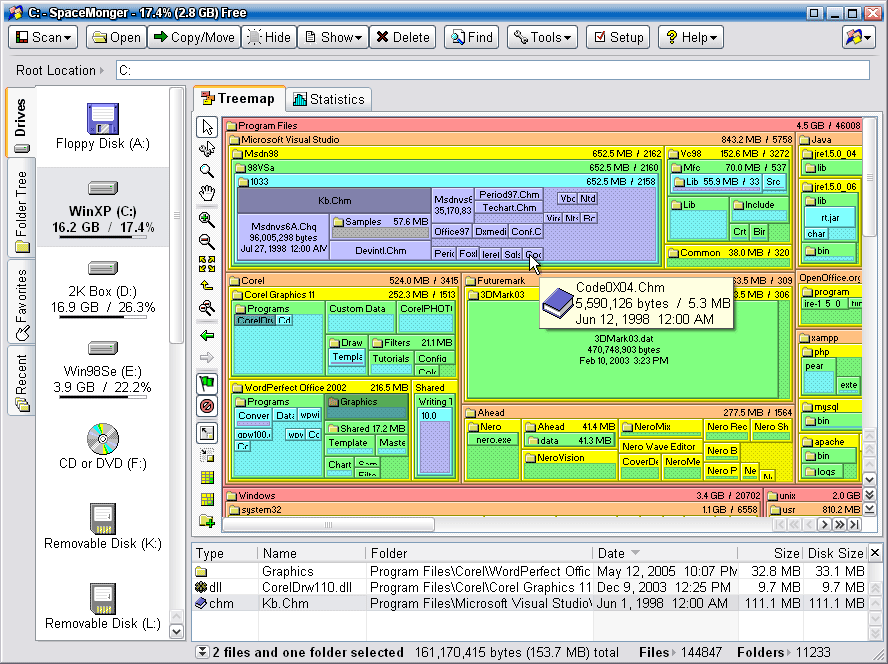This screenshot has height=664, width=888.
Task: Click the zoom in magnifier with plus
Action: 207,219
